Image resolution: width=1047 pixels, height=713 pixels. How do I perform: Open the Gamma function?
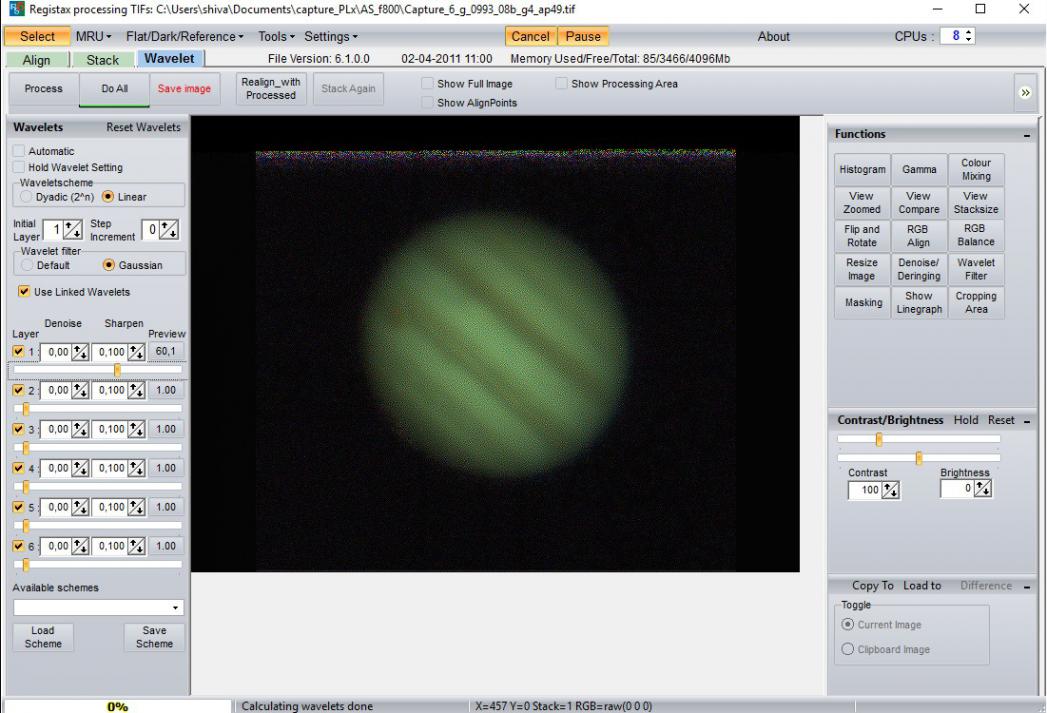919,170
